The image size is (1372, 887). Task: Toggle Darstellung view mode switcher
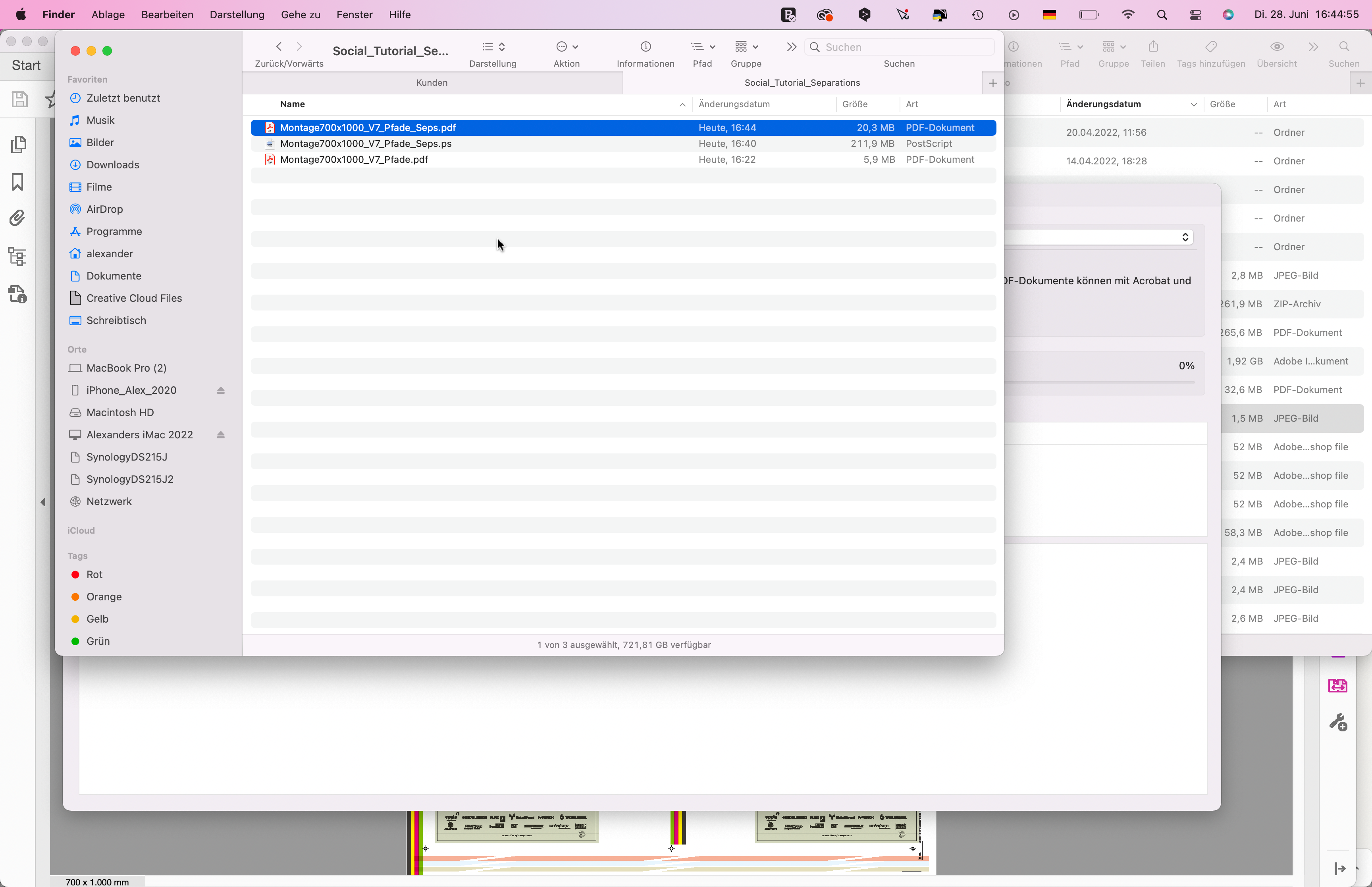click(493, 47)
